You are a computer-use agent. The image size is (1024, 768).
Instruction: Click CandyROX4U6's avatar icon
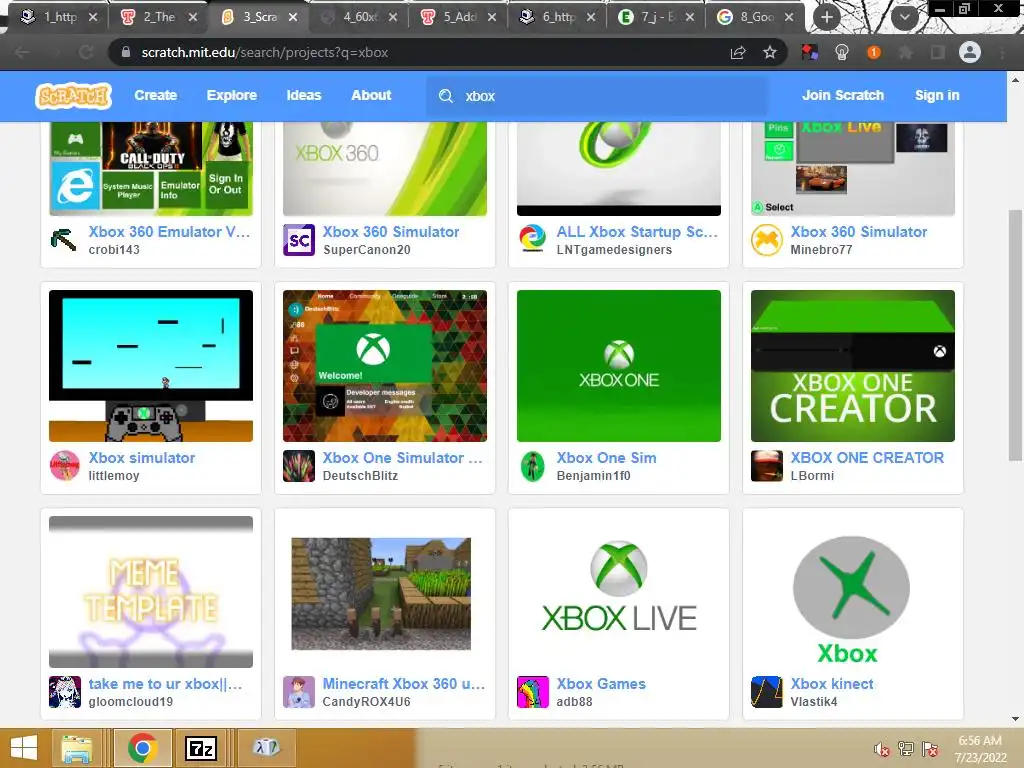pos(299,692)
